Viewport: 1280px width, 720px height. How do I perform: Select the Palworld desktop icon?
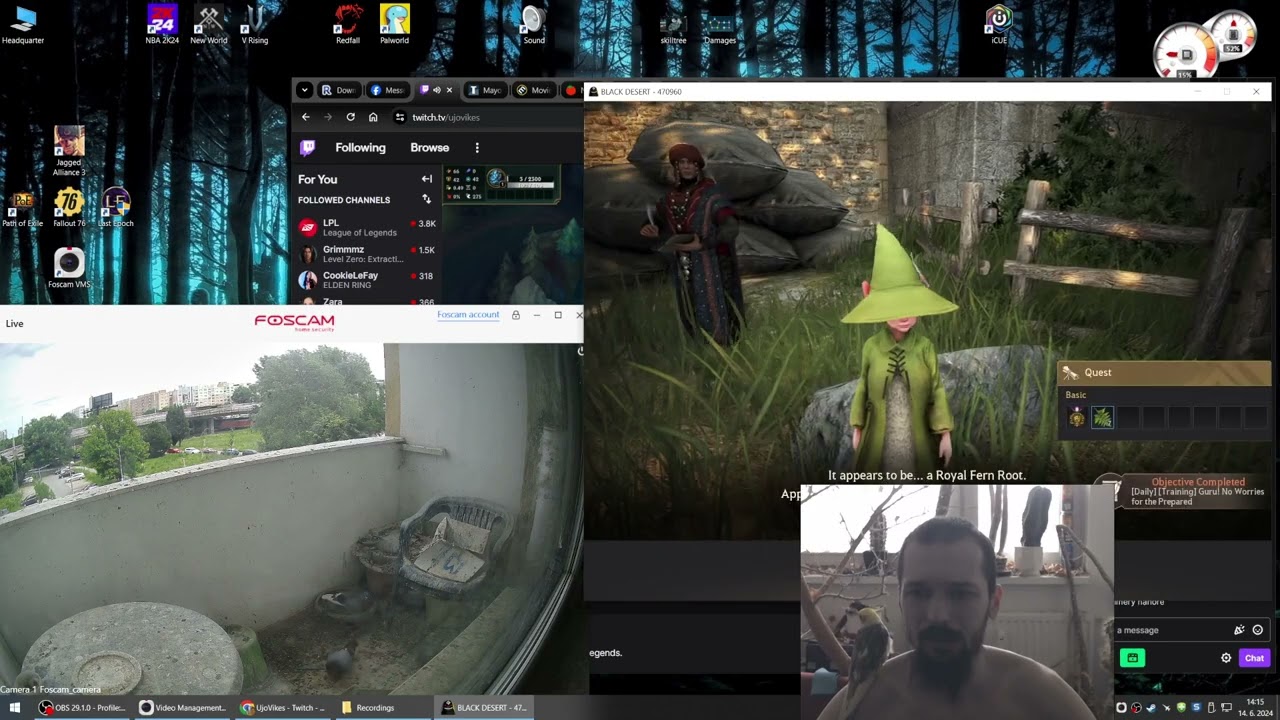pyautogui.click(x=395, y=25)
